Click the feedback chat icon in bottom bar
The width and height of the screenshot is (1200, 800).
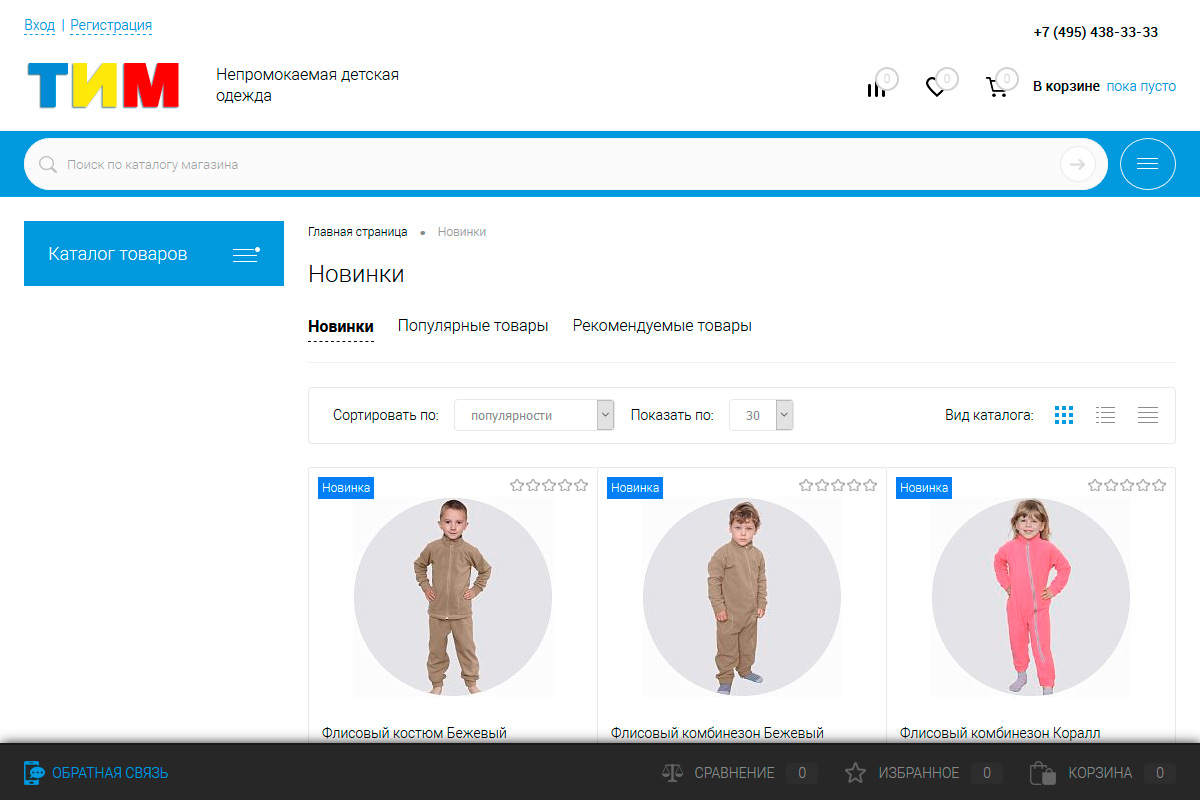tap(34, 773)
